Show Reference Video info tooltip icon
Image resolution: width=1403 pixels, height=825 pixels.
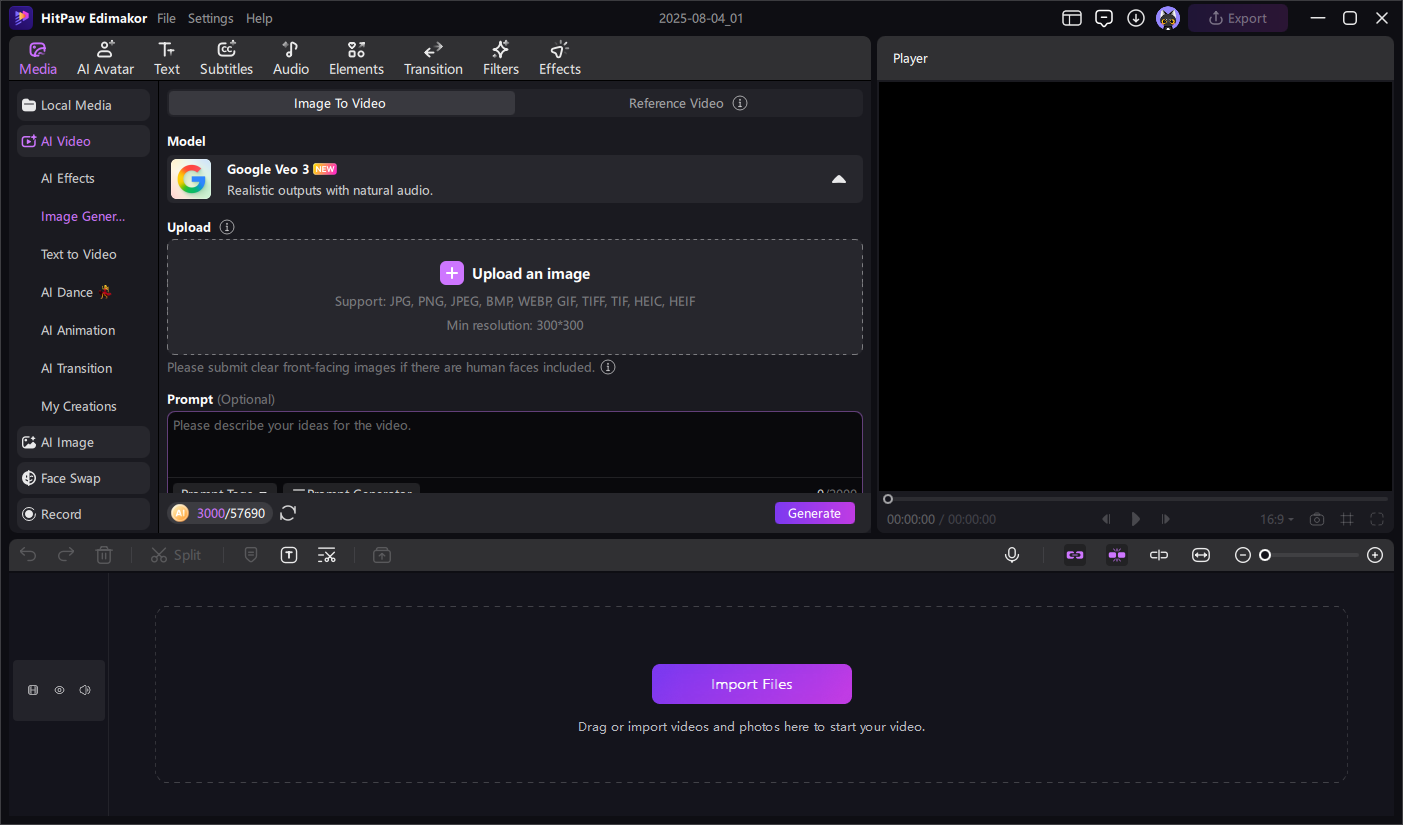(x=740, y=103)
